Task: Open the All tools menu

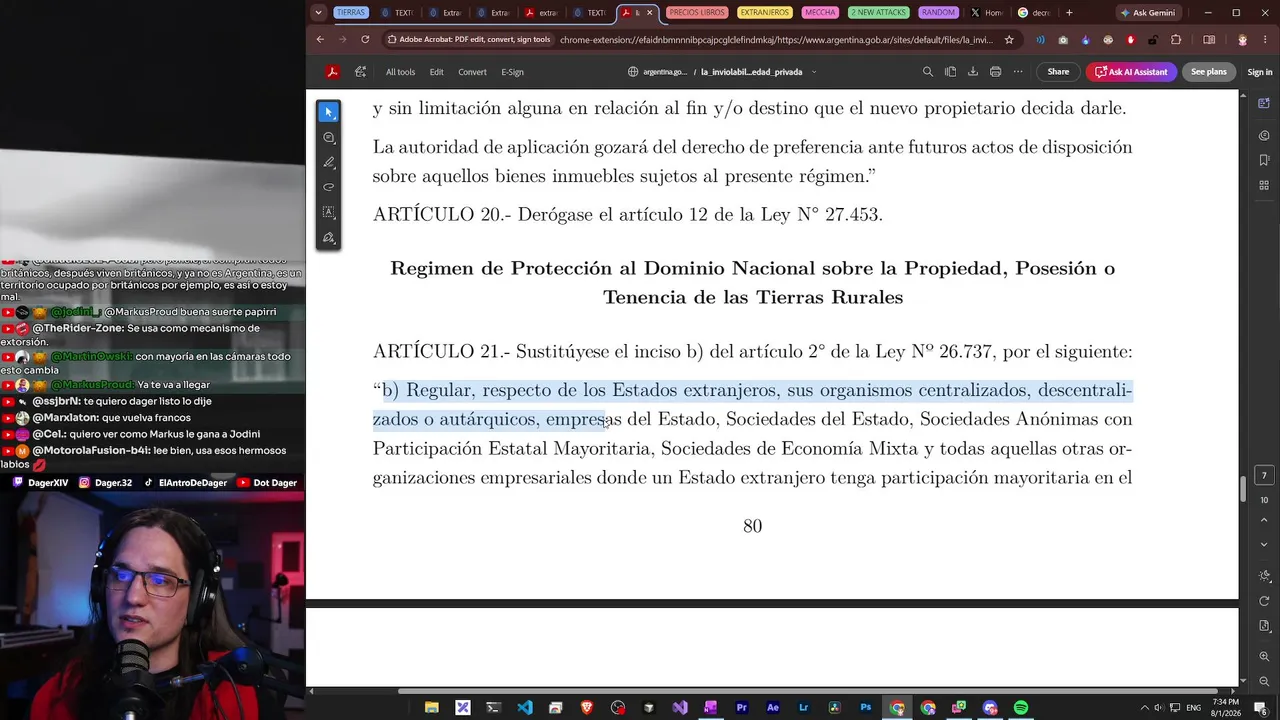Action: point(400,72)
